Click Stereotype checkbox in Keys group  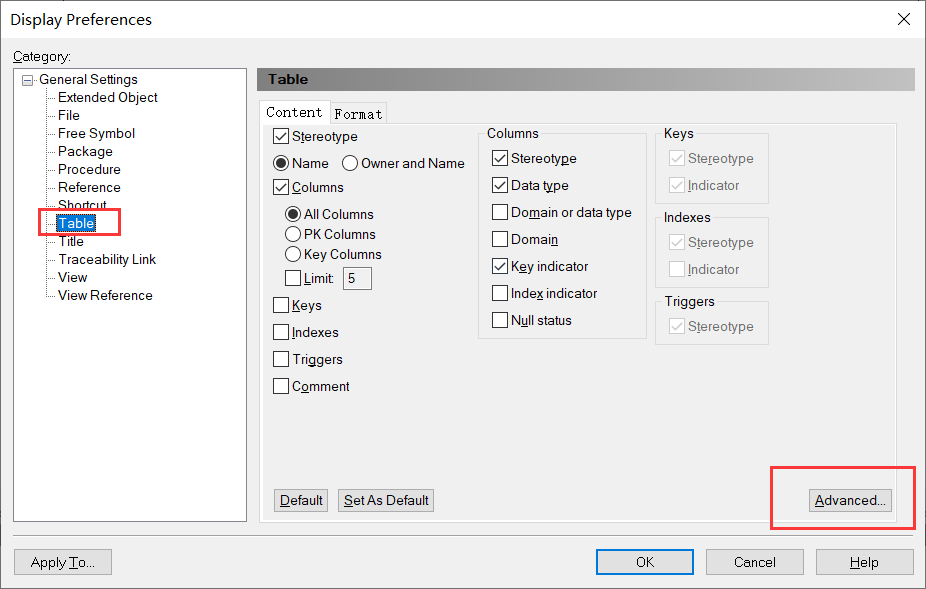pos(677,158)
